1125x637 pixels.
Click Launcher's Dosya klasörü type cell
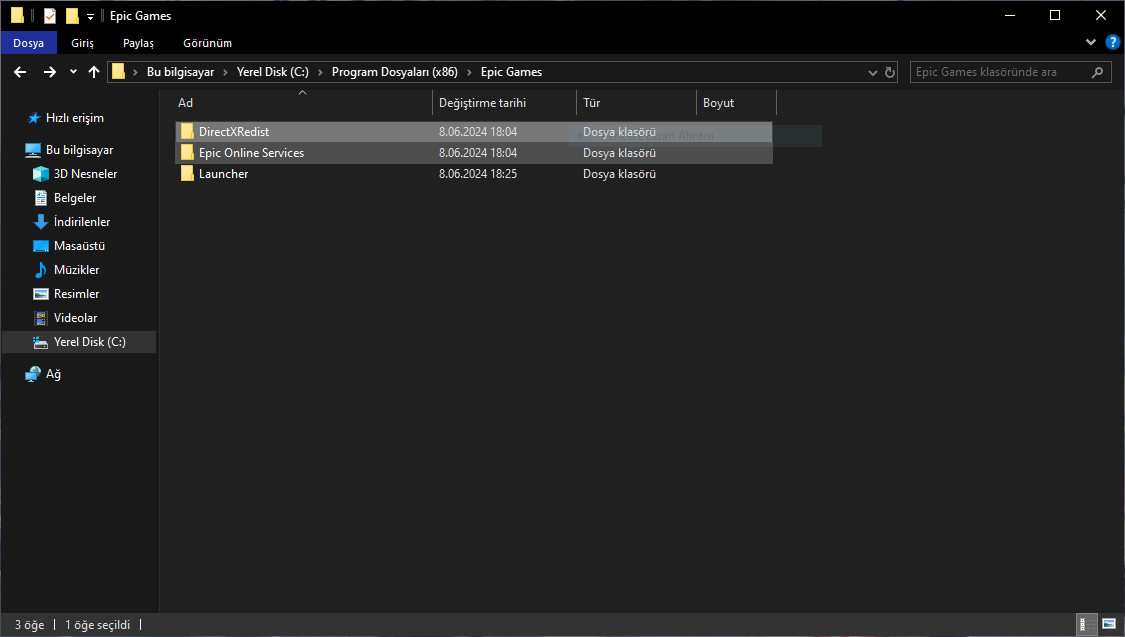point(619,174)
